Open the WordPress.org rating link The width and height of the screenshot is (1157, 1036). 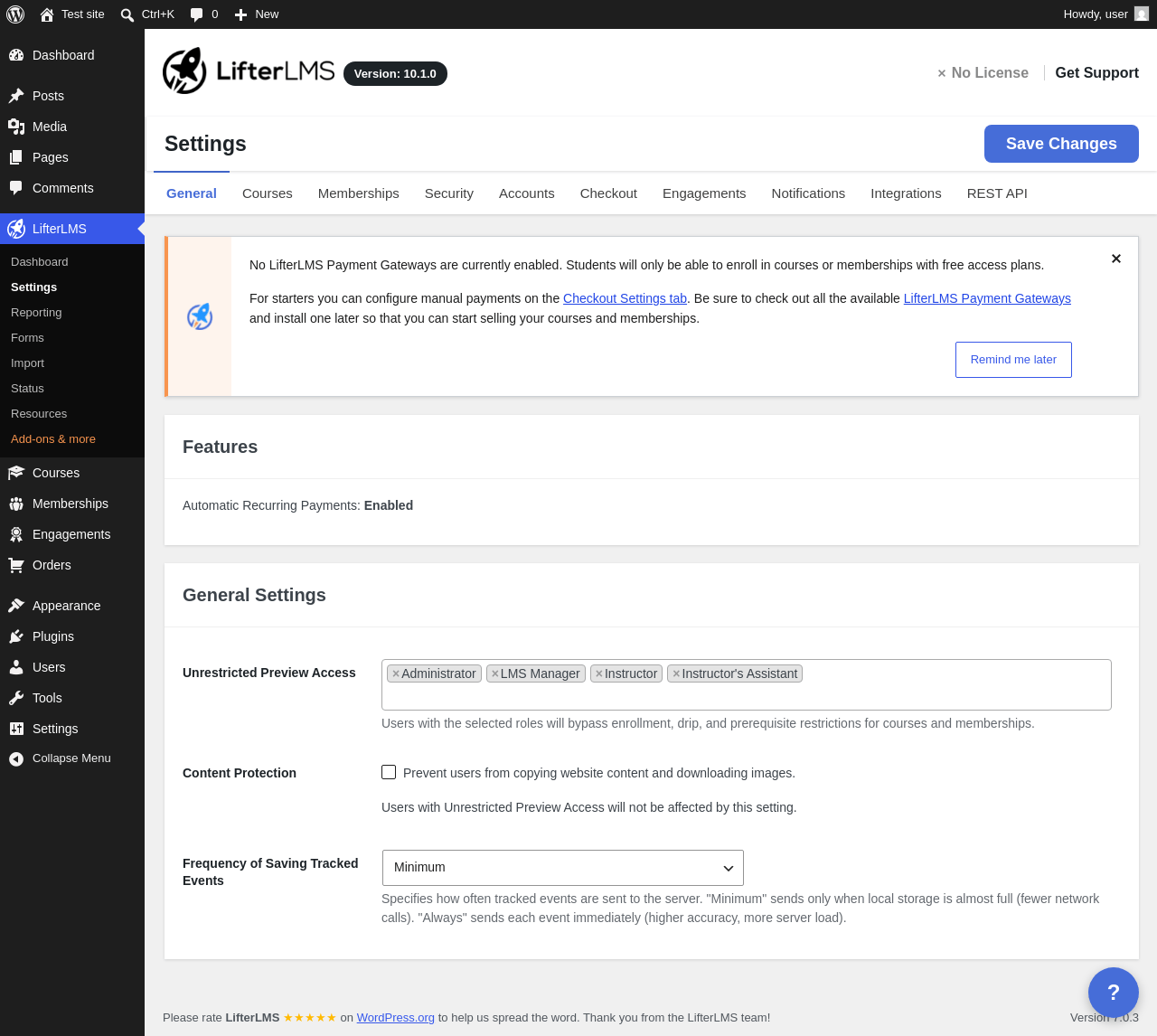pos(396,1018)
